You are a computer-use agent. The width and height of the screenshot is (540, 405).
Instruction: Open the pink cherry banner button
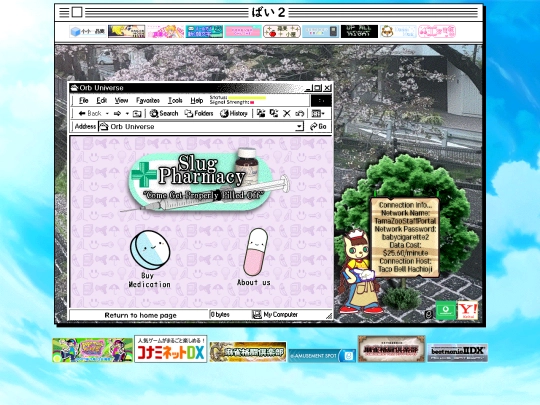[x=437, y=32]
